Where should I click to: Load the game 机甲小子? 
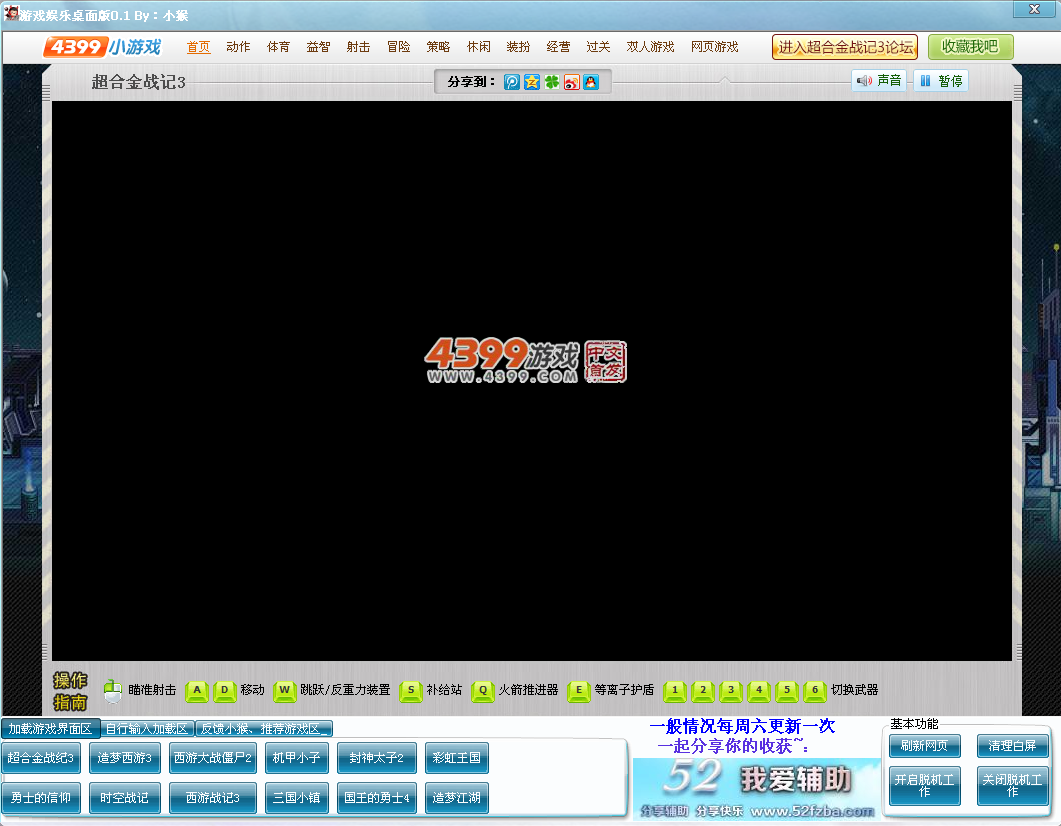(x=296, y=758)
